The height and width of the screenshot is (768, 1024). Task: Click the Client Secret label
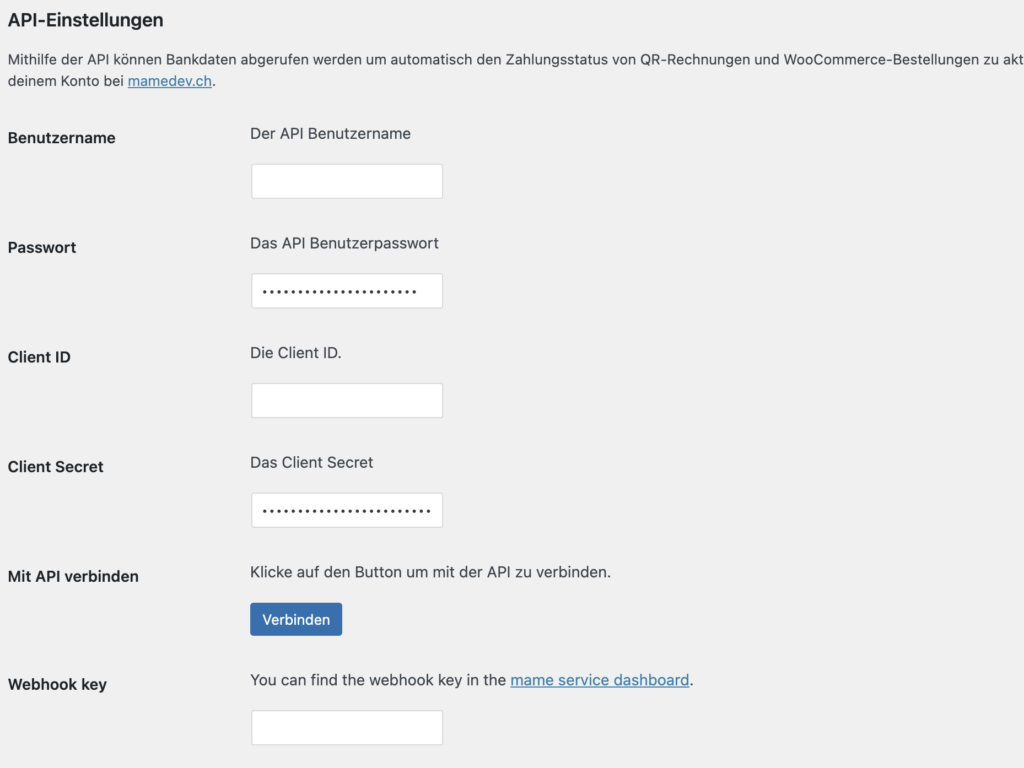click(55, 466)
